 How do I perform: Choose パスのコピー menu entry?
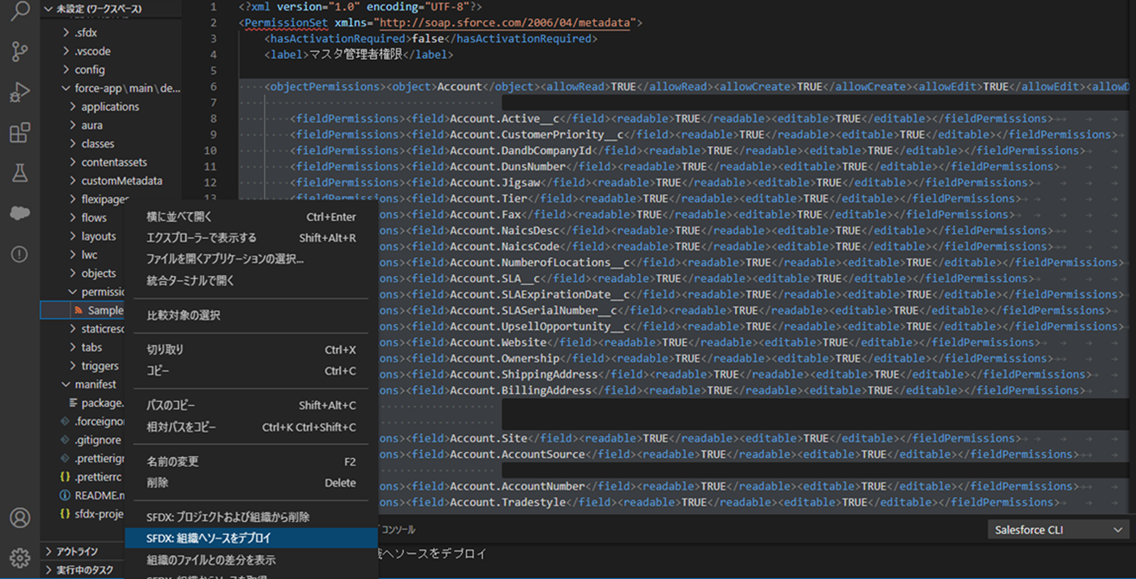(x=251, y=406)
